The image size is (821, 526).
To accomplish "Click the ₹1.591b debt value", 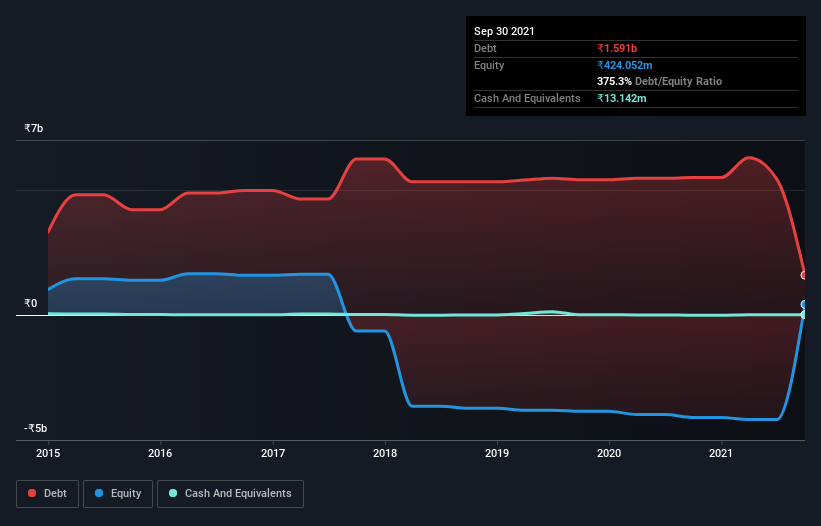I will click(x=617, y=48).
